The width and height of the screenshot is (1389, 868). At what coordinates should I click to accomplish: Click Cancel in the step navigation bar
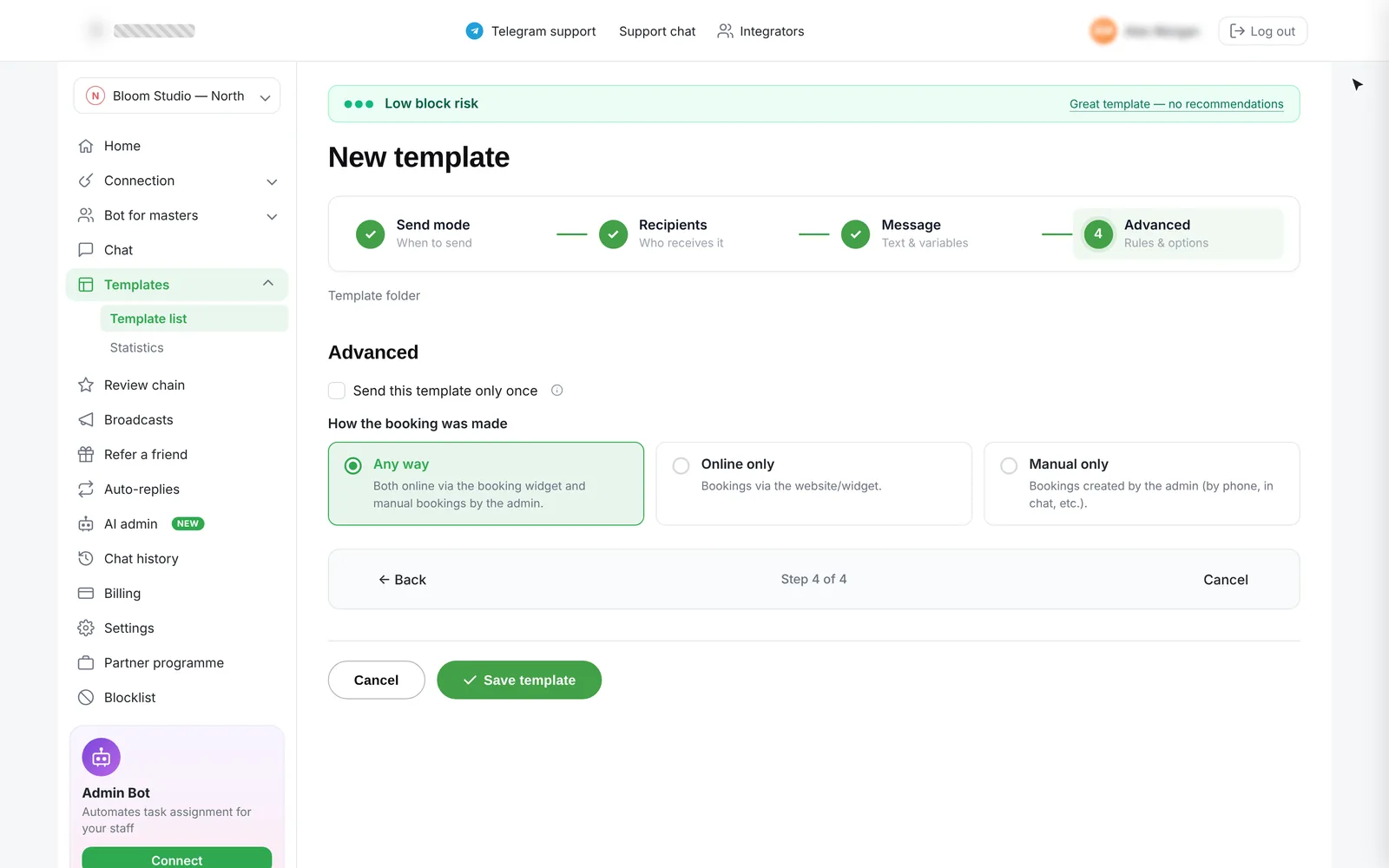point(1226,580)
